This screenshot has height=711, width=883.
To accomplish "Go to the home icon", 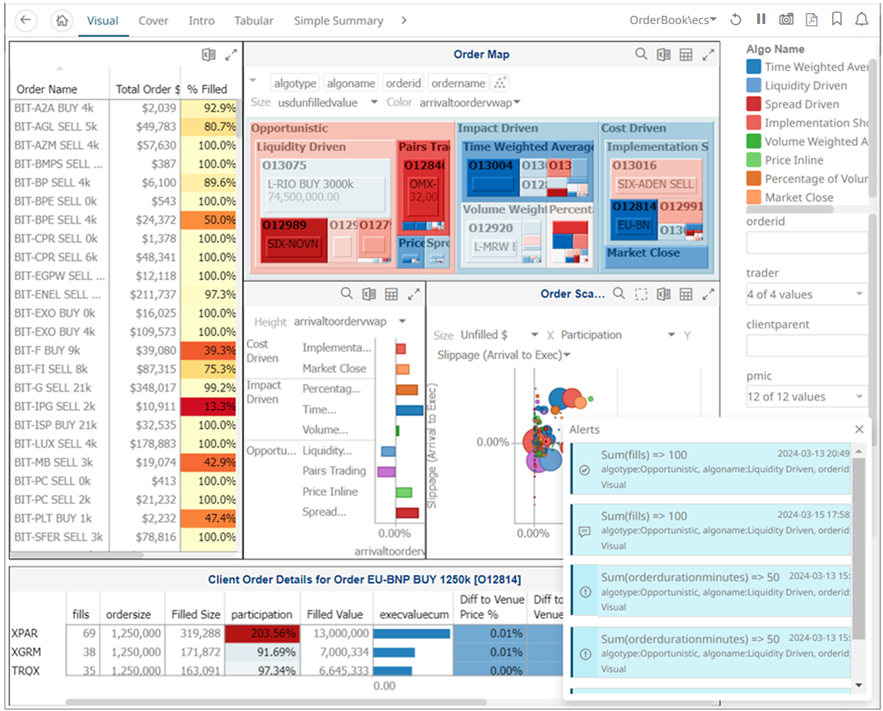I will click(x=61, y=20).
